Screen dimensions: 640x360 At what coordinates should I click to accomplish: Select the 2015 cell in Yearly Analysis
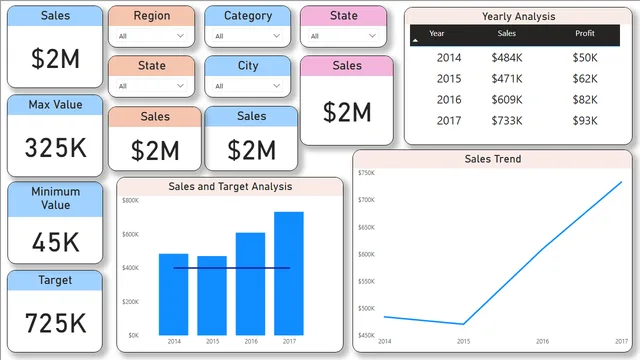pyautogui.click(x=449, y=78)
